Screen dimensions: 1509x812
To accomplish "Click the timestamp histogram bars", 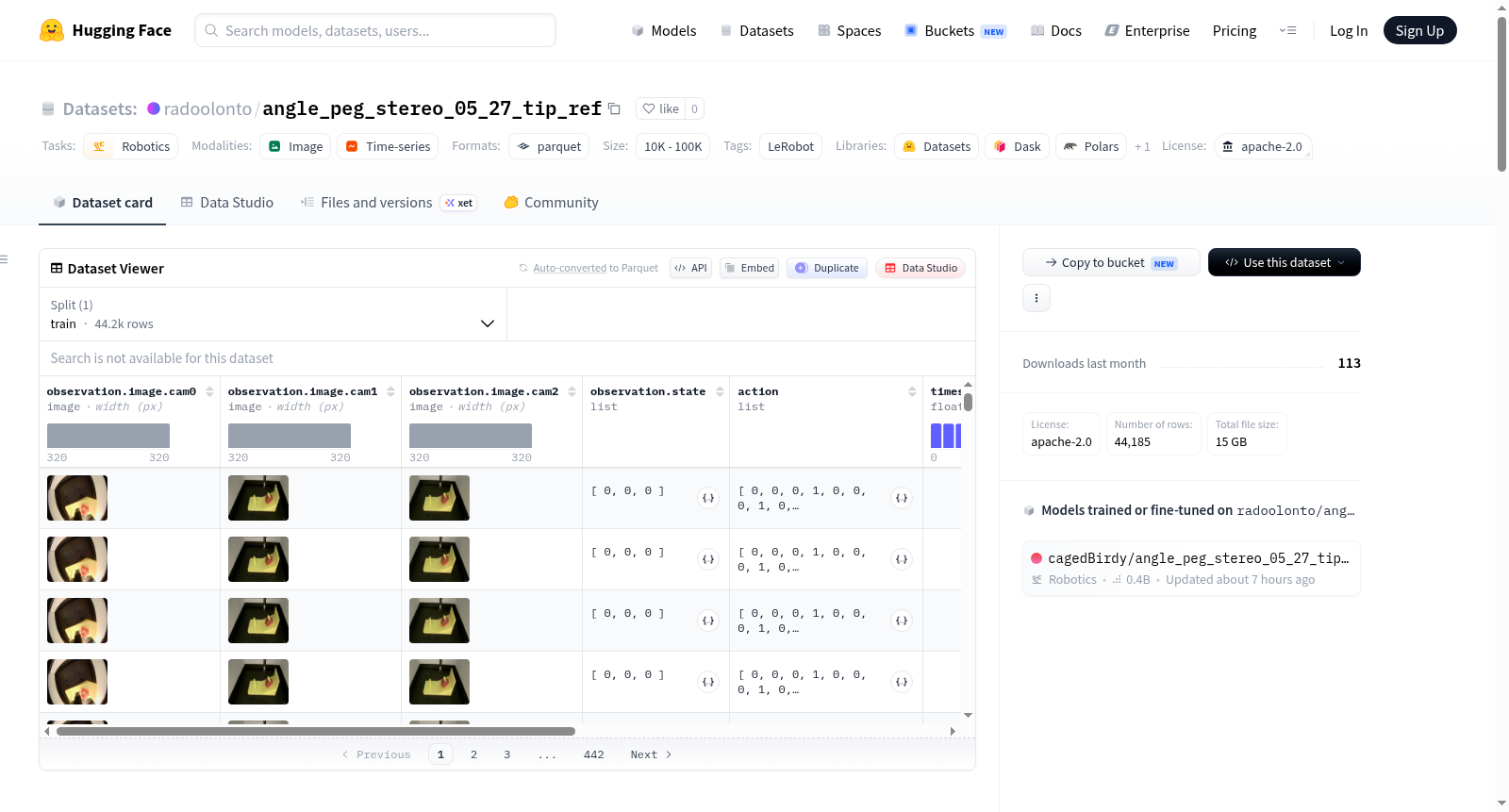I will pyautogui.click(x=946, y=436).
